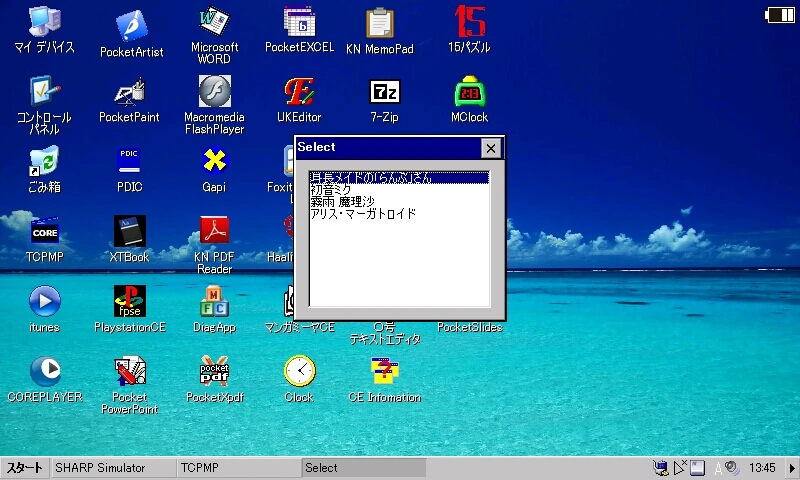
Task: Open the スタート menu
Action: pos(24,468)
